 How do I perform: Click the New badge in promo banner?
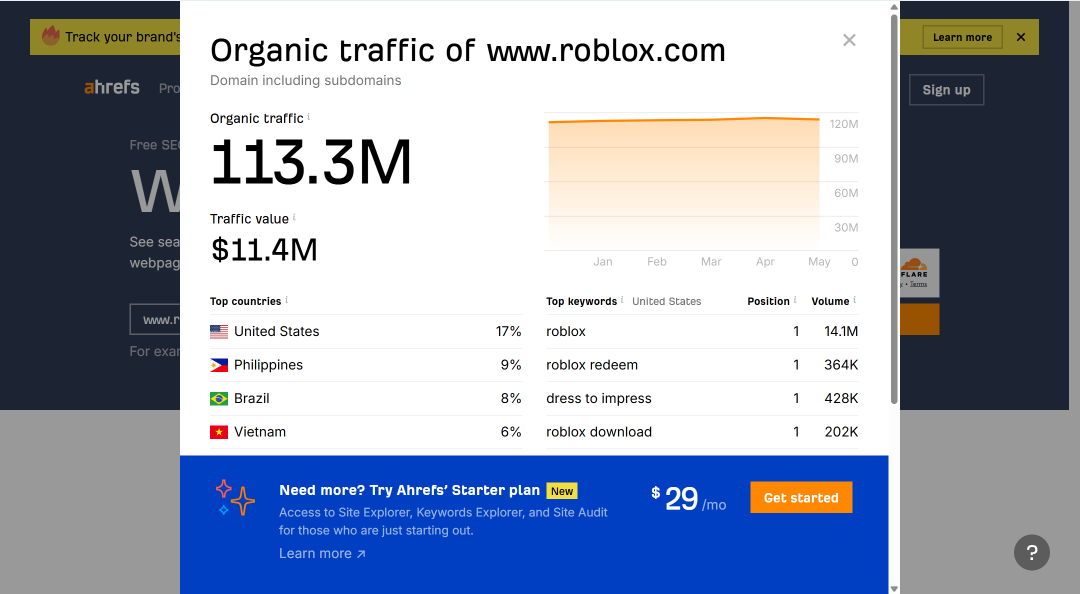(x=561, y=491)
